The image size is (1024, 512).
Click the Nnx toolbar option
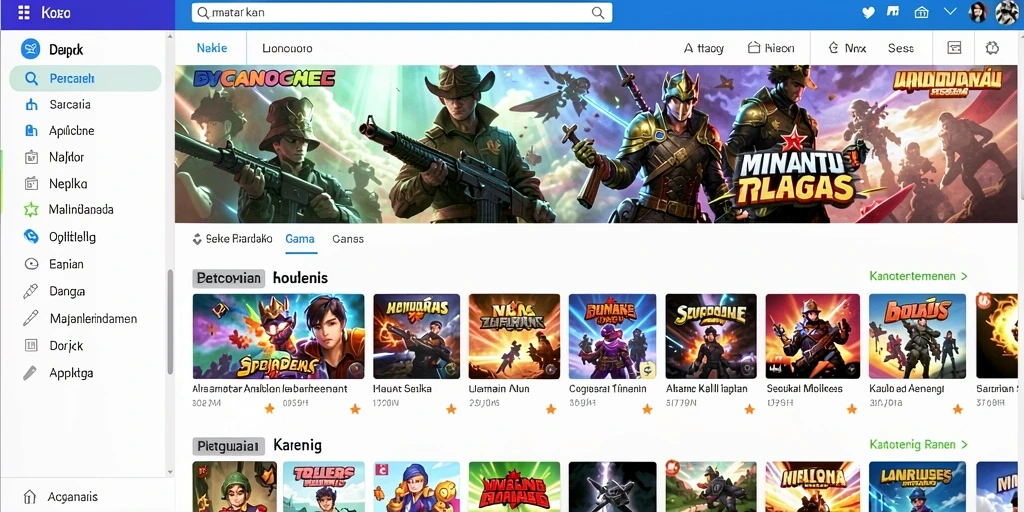pyautogui.click(x=847, y=48)
